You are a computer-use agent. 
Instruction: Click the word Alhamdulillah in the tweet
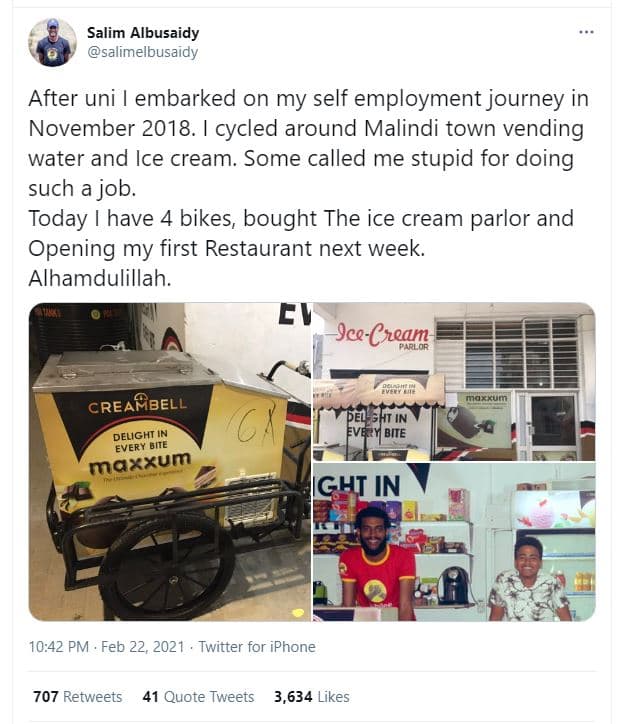click(100, 279)
